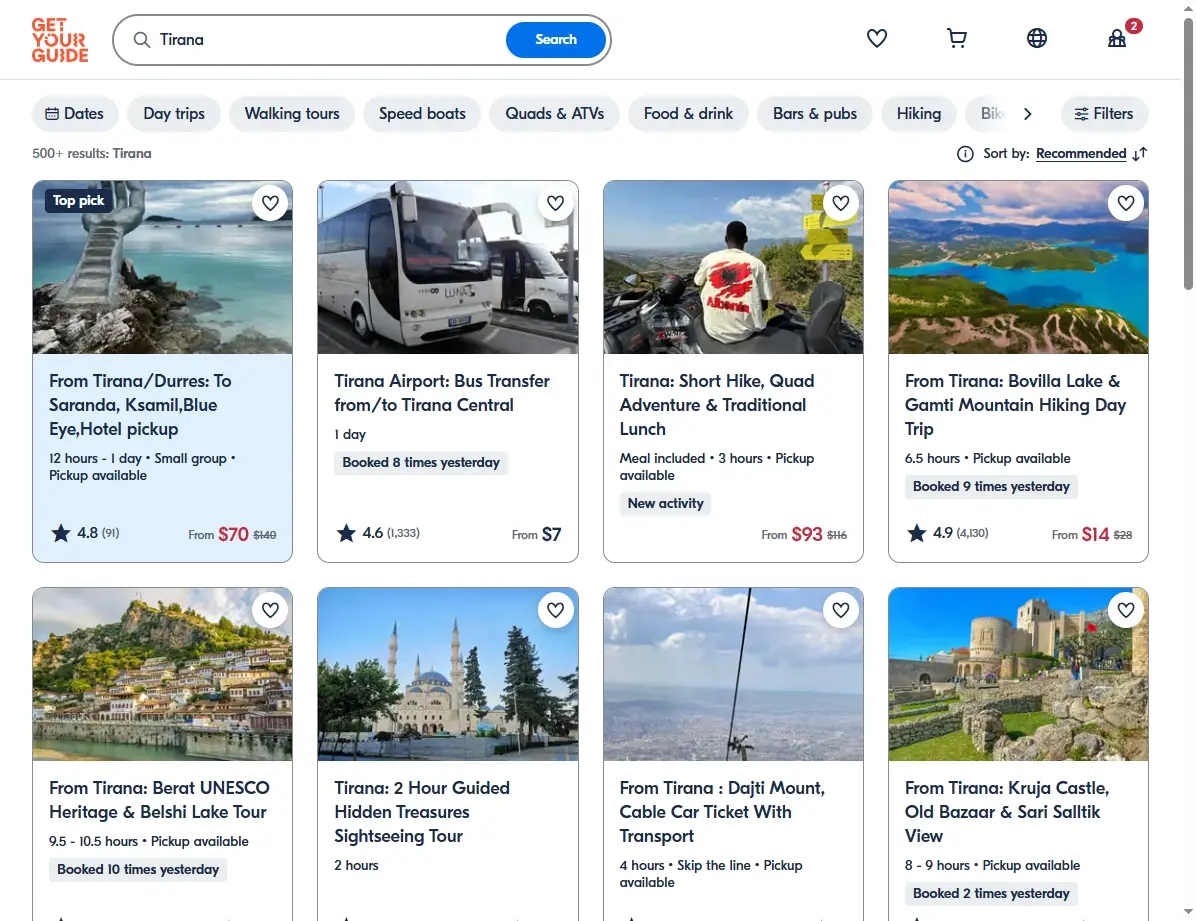Open the Filters panel
The width and height of the screenshot is (1196, 921).
point(1104,114)
